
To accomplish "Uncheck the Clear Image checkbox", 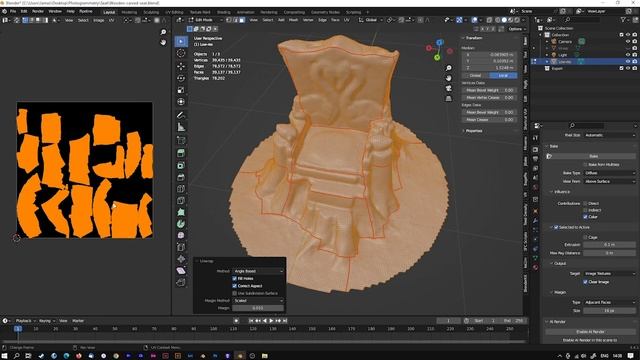I will tap(585, 282).
